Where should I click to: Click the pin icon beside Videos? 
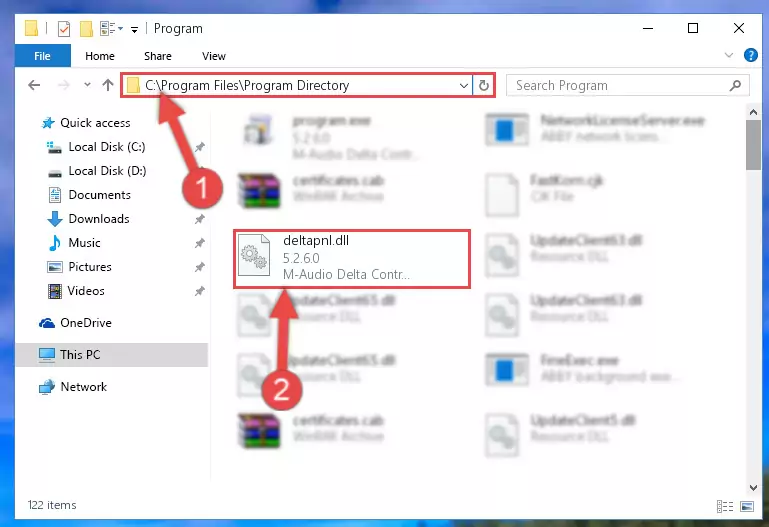tap(199, 291)
